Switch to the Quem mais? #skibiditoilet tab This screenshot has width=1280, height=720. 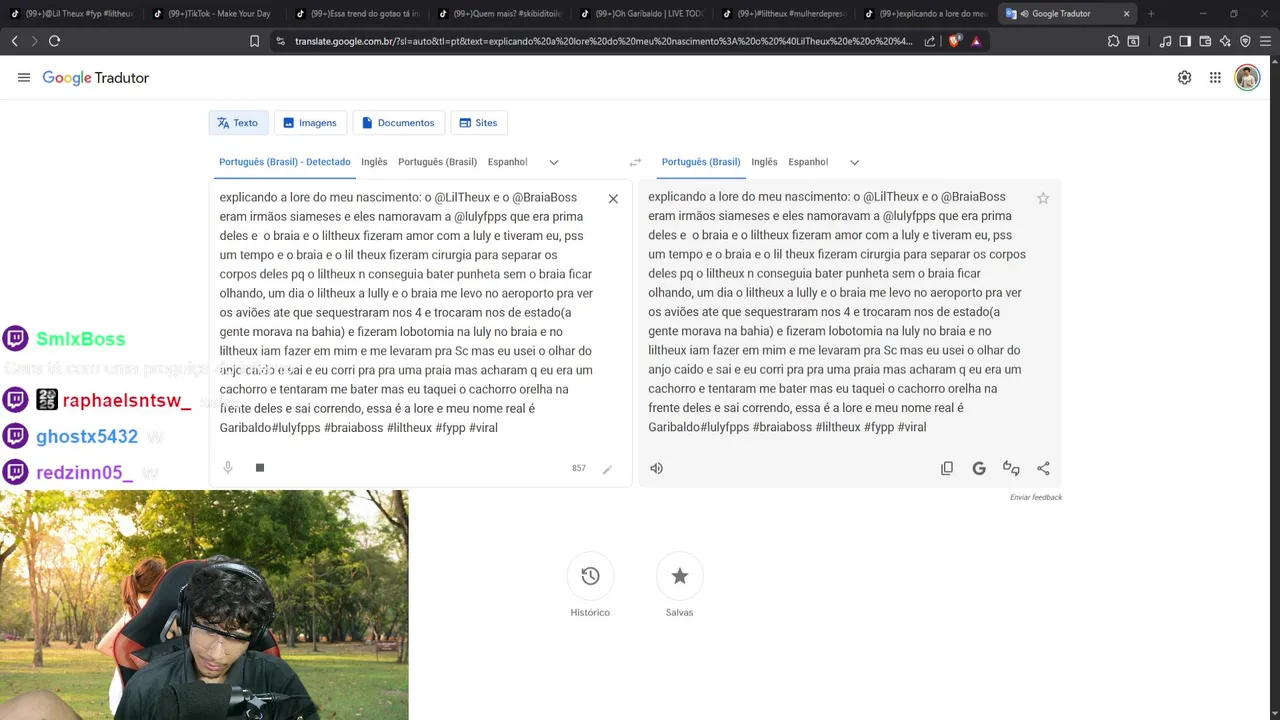[499, 14]
